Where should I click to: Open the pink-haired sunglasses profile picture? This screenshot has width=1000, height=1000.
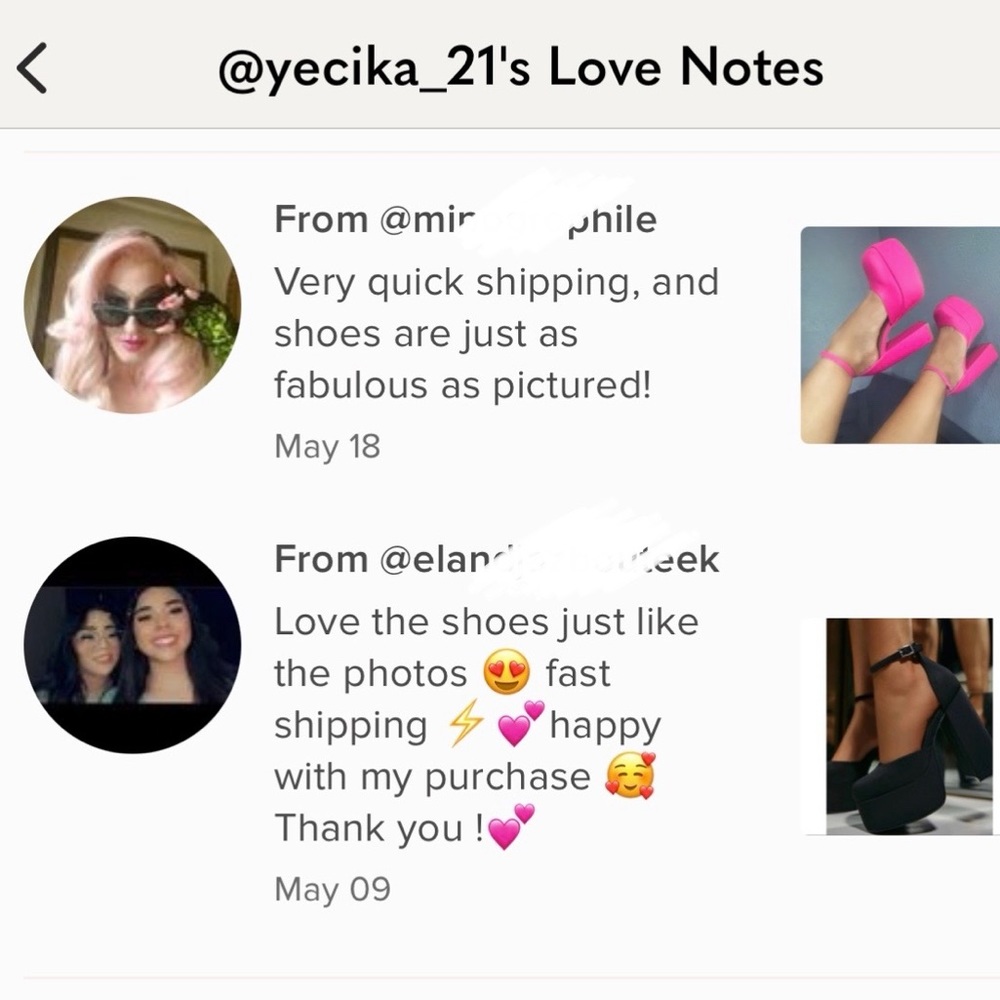tap(133, 305)
